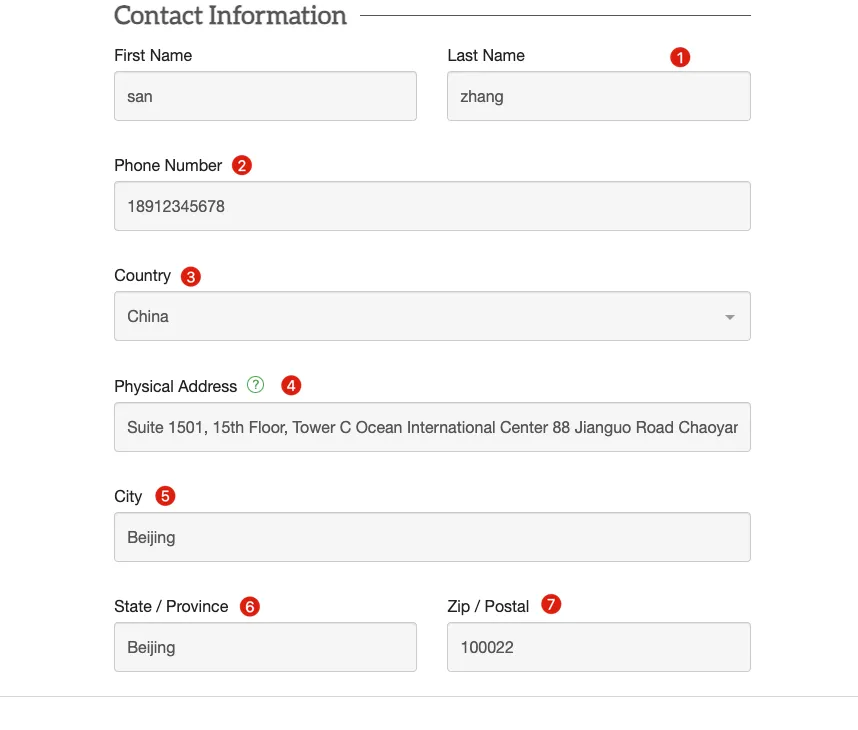Click red badge number 4 beside Physical Address

291,386
